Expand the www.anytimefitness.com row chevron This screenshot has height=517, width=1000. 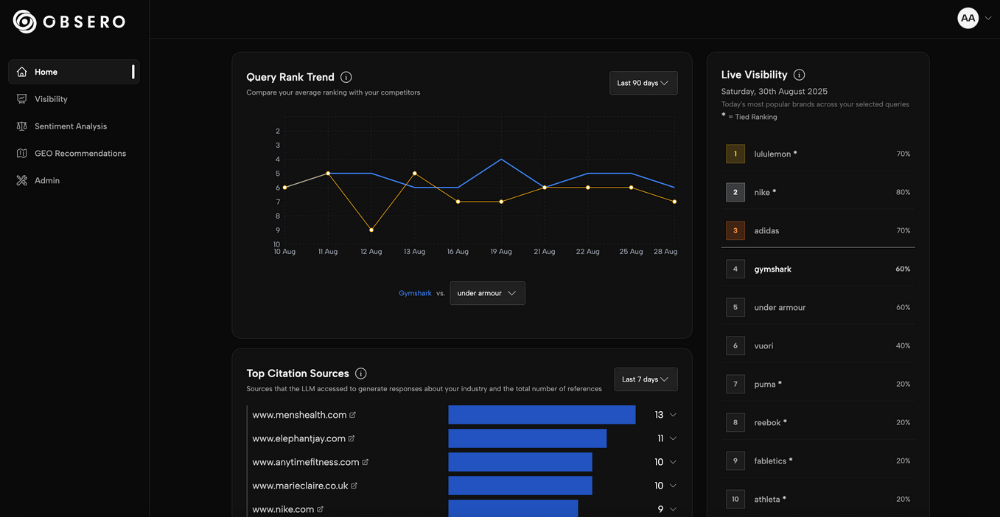click(673, 462)
